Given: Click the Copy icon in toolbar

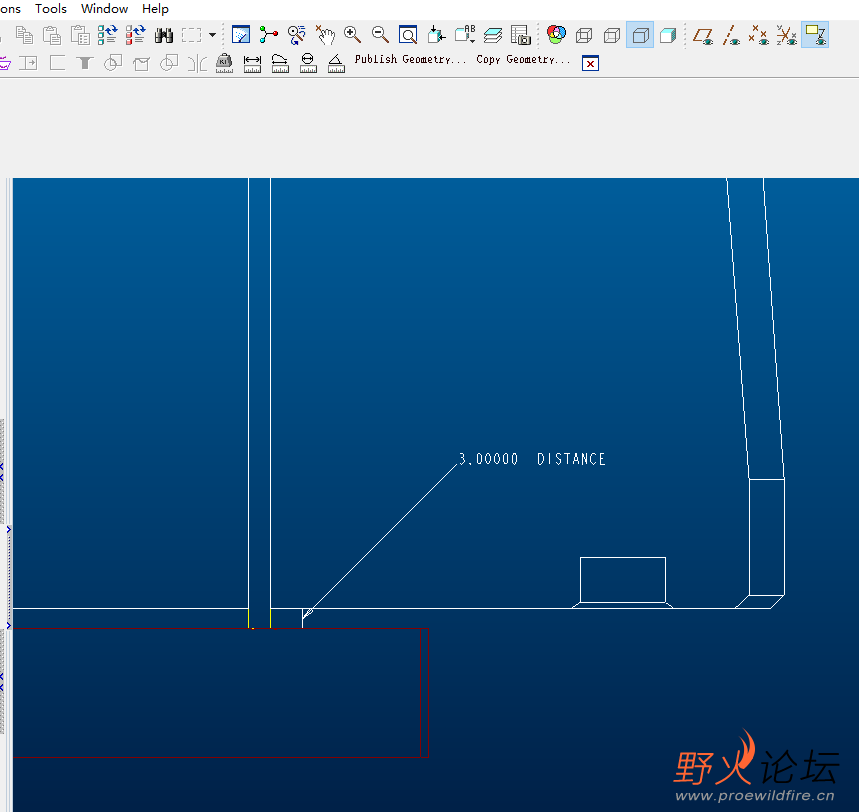Looking at the screenshot, I should (24, 36).
